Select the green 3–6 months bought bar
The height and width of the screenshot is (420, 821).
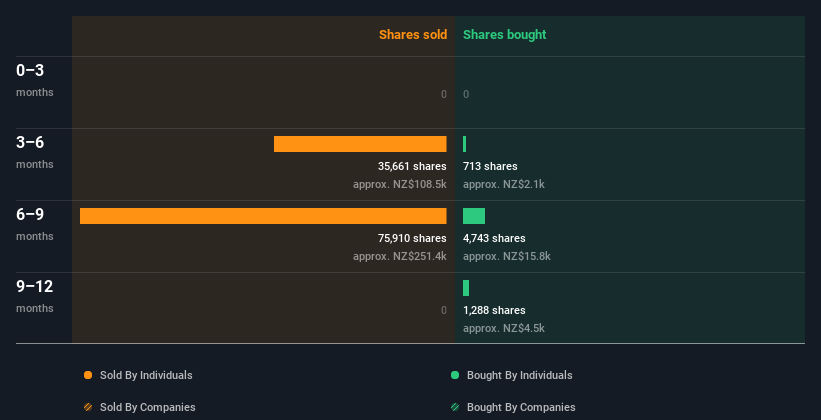(465, 144)
